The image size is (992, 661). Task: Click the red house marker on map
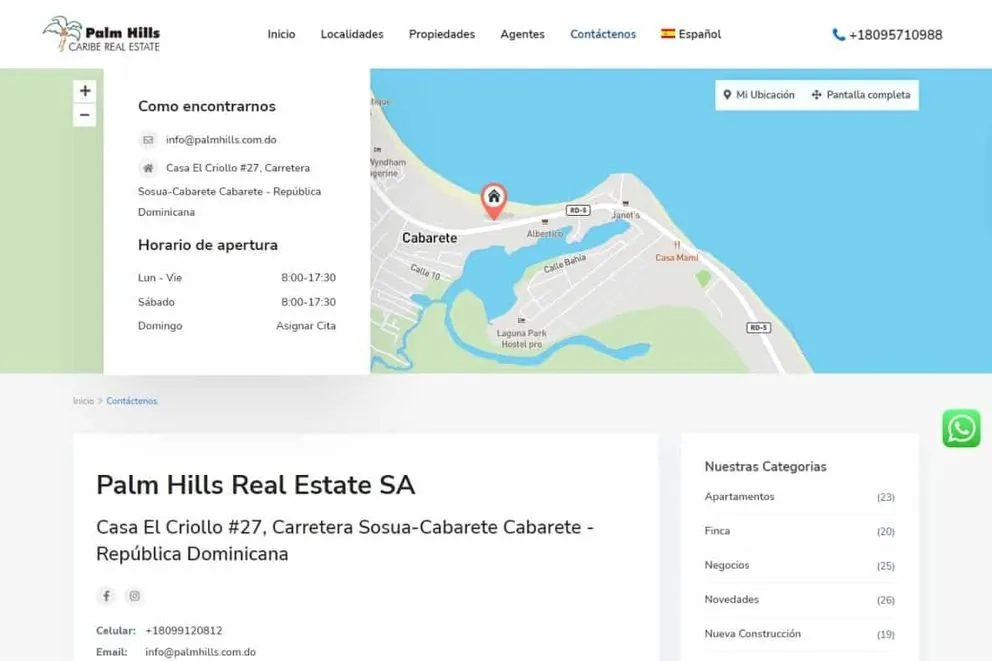[493, 201]
